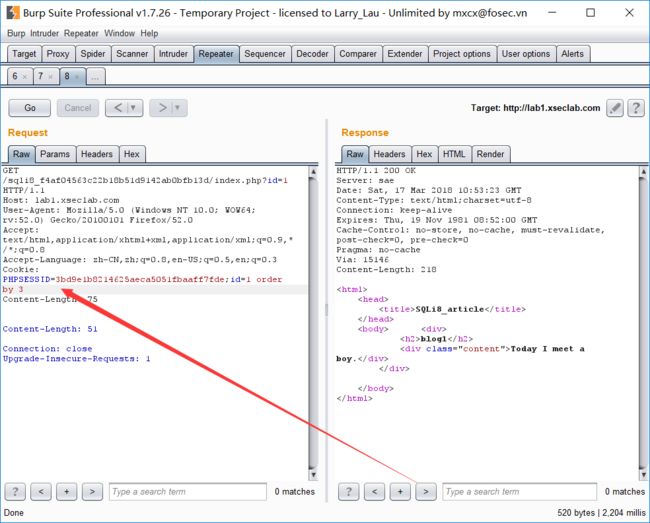The width and height of the screenshot is (650, 523).
Task: Select the response Headers tab
Action: [389, 154]
